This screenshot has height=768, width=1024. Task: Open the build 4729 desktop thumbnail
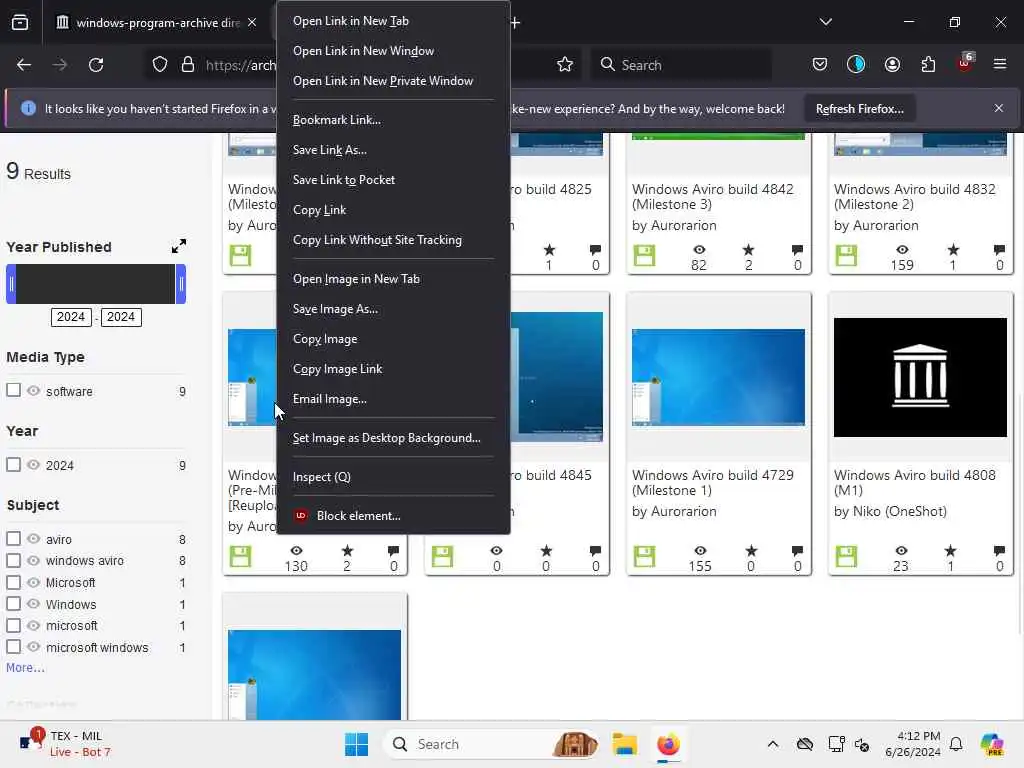point(718,377)
